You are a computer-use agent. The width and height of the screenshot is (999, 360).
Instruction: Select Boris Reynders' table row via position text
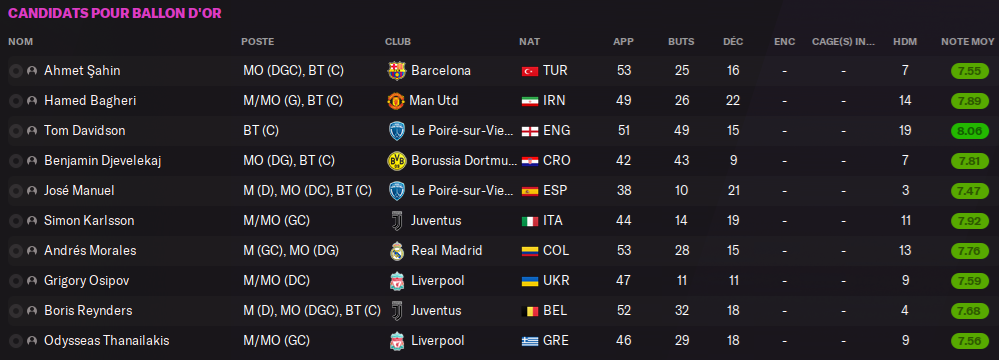coord(312,310)
